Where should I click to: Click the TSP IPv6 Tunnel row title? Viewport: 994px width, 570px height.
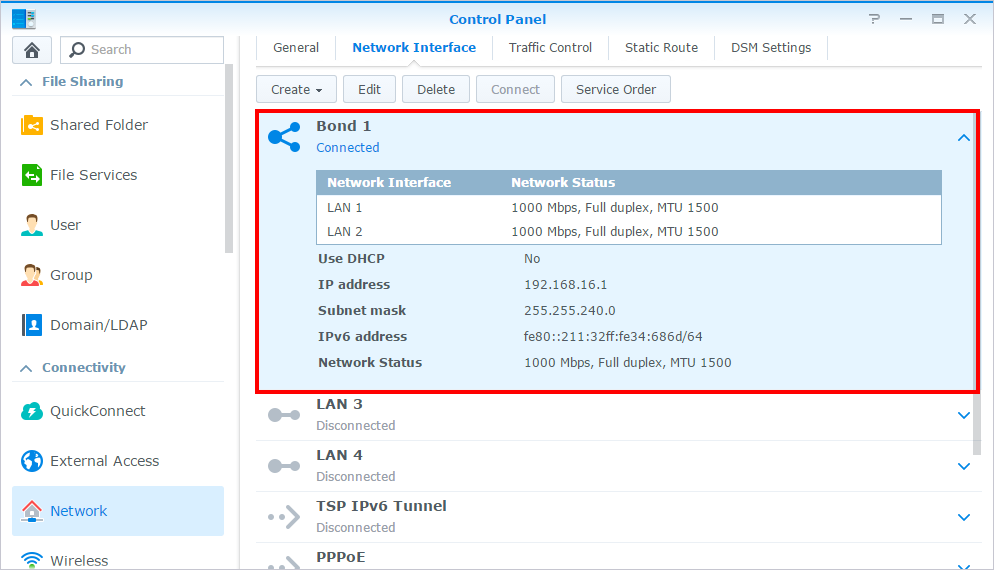point(382,506)
